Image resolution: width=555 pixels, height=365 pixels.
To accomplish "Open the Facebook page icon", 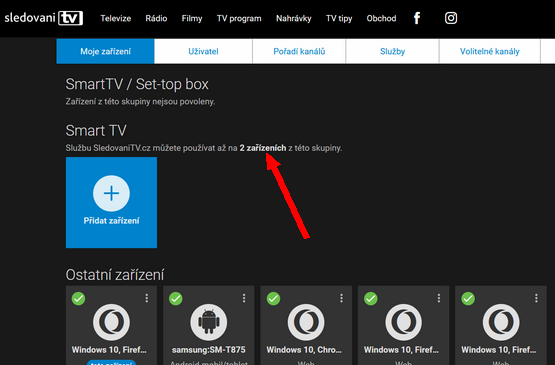I will pyautogui.click(x=417, y=18).
